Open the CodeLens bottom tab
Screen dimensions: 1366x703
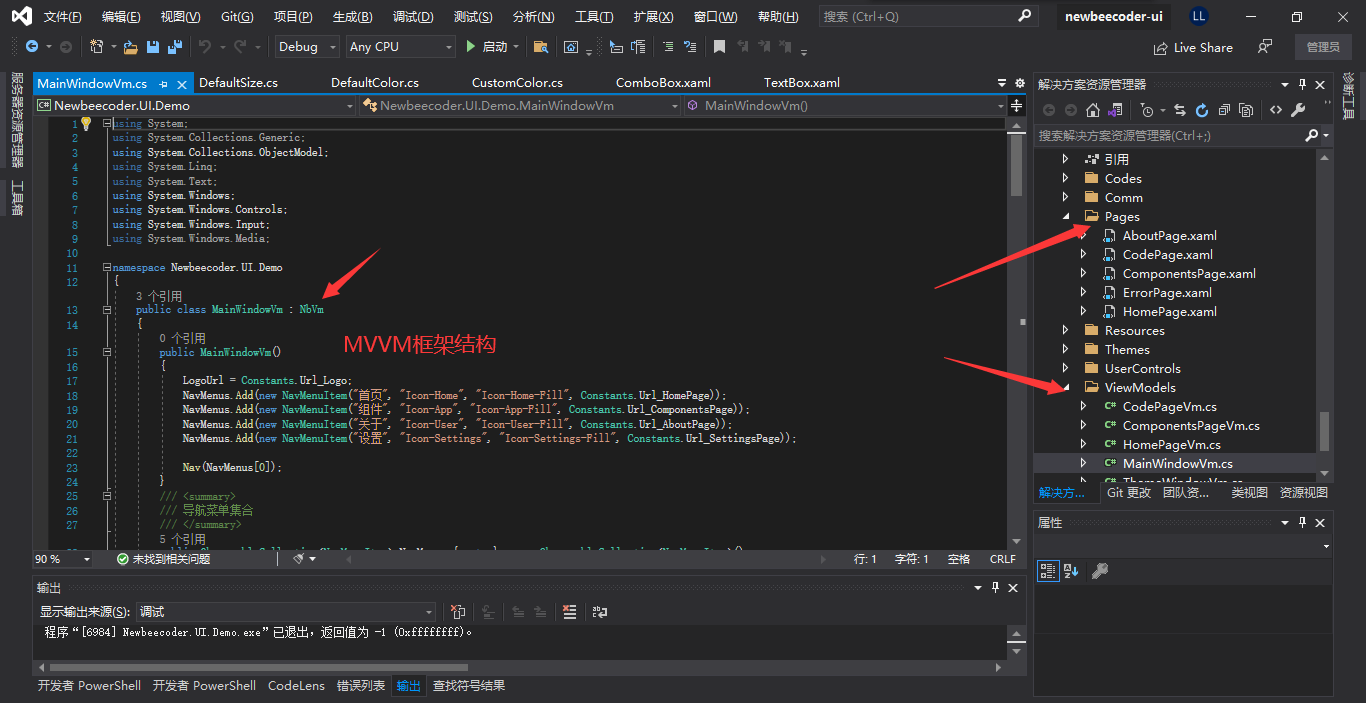(296, 686)
